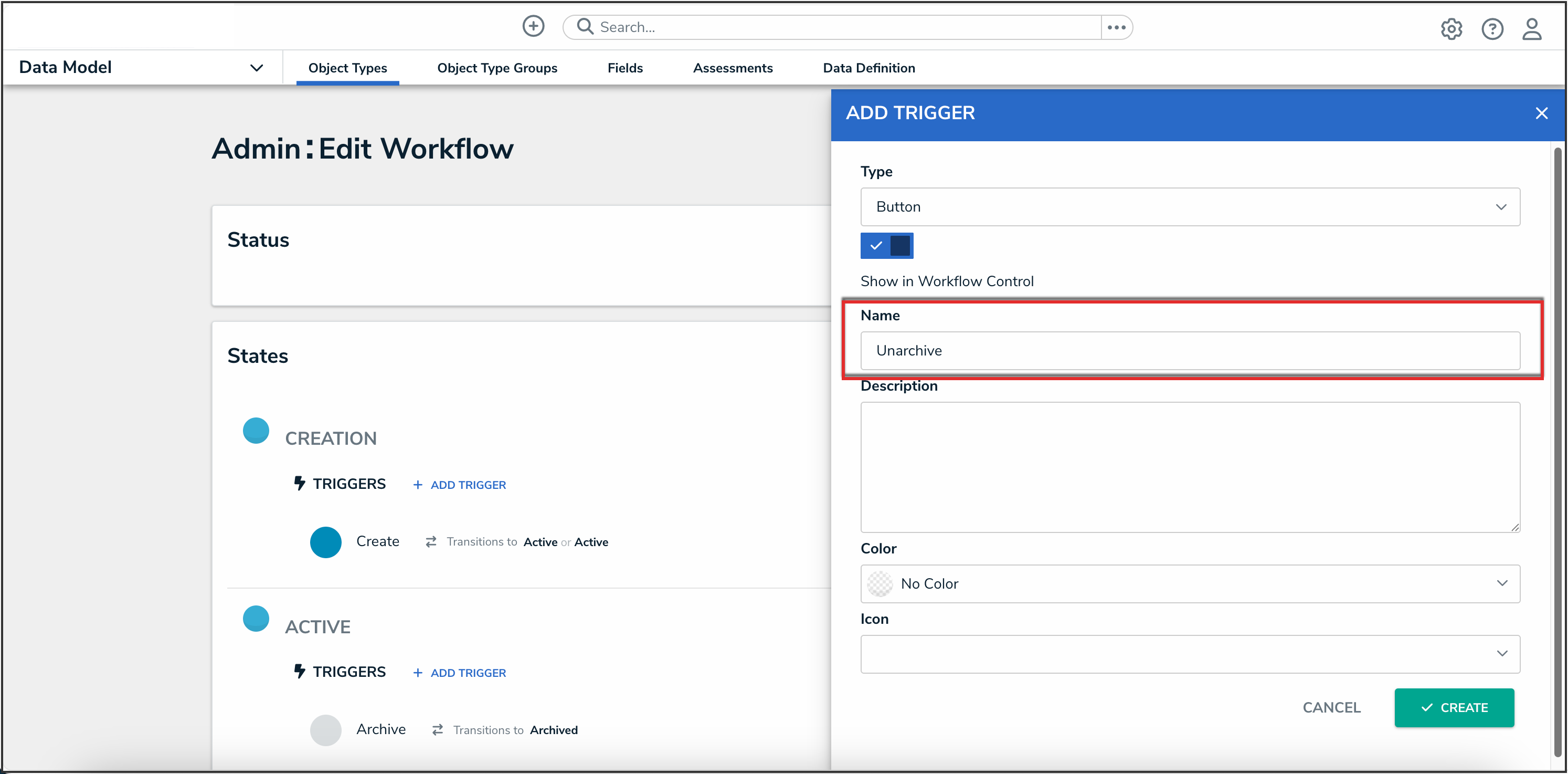Screen dimensions: 1568x774
Task: Toggle Show in Workflow Control switch
Action: click(886, 245)
